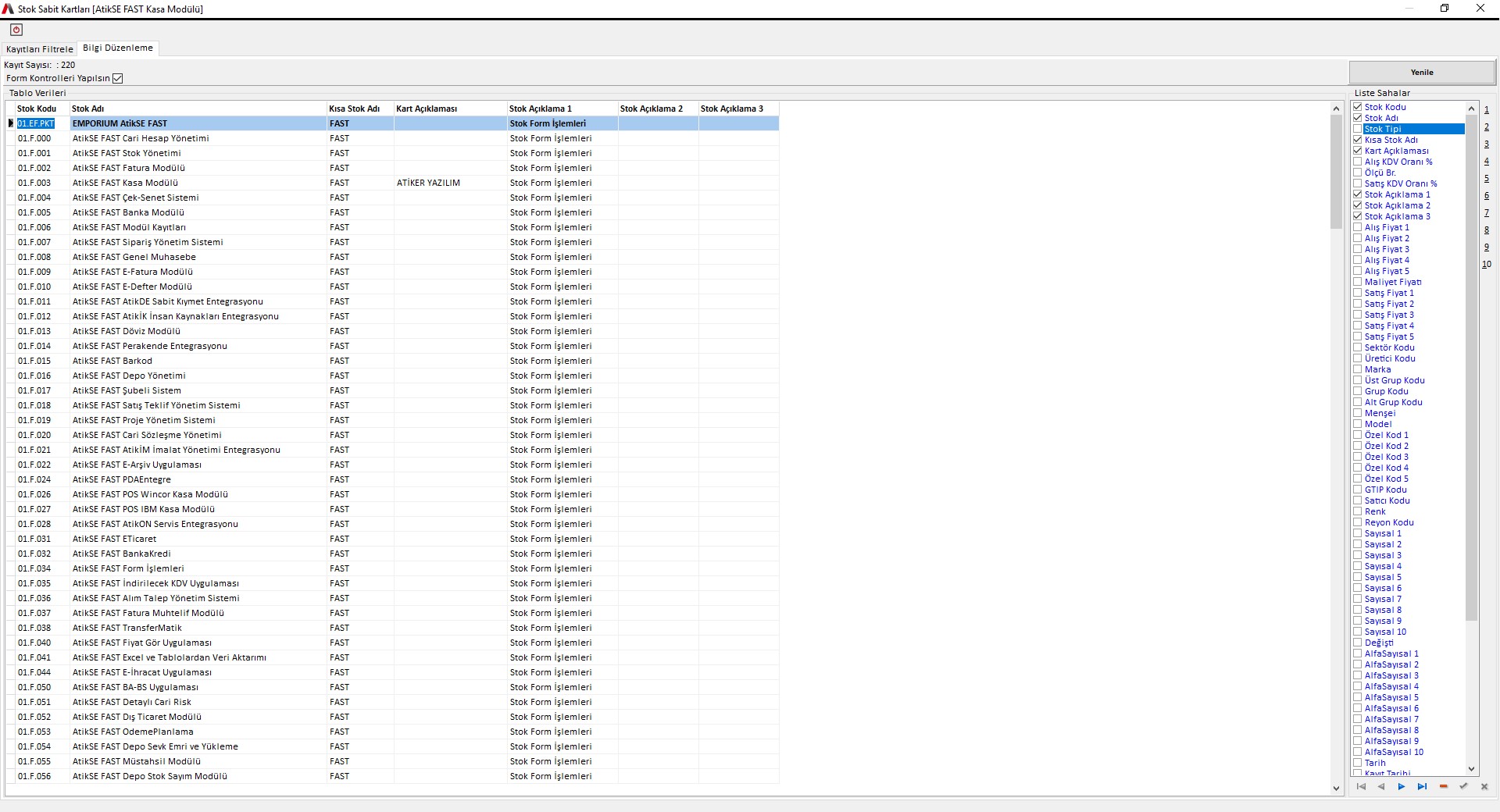The image size is (1500, 812).
Task: Uncheck Kısa Stok Adı field
Action: (1358, 140)
